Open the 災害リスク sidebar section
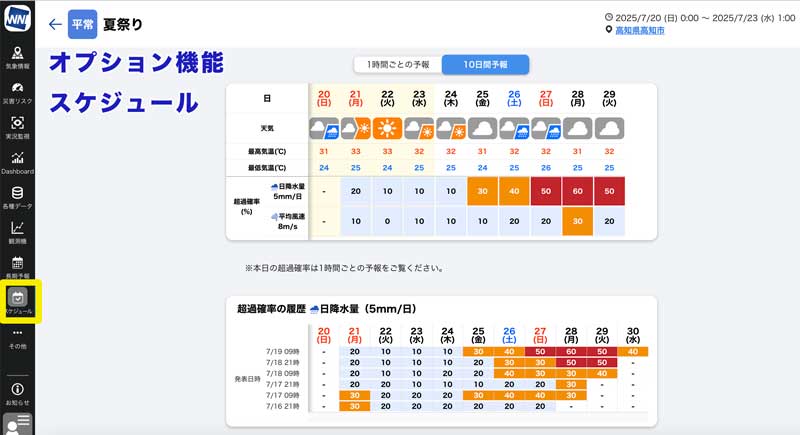Screen dimensions: 800x435 pyautogui.click(x=17, y=92)
